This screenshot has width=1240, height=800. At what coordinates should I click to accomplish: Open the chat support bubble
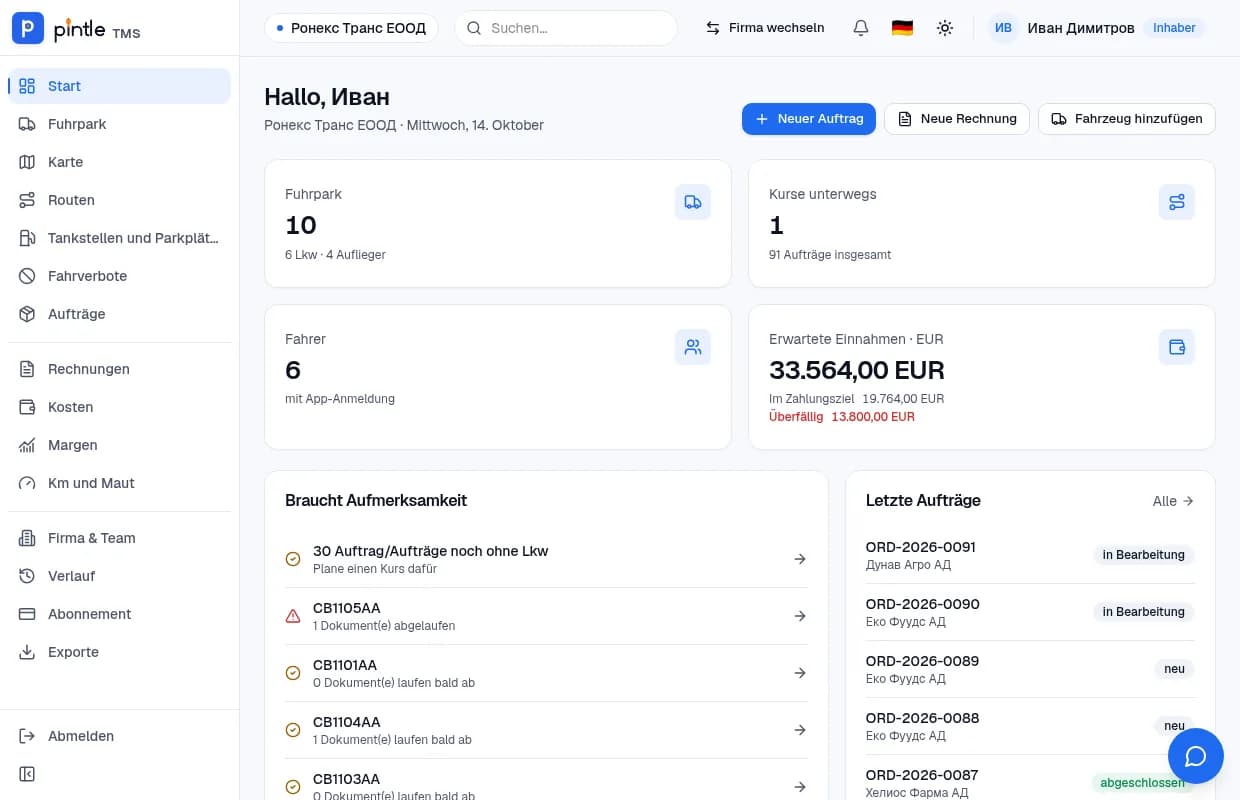[1195, 756]
